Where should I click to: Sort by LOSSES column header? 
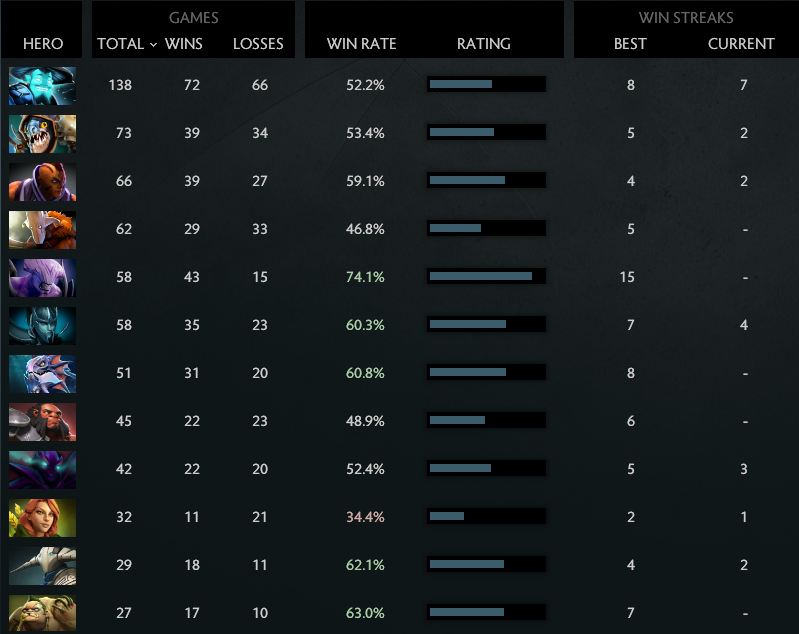tap(258, 44)
